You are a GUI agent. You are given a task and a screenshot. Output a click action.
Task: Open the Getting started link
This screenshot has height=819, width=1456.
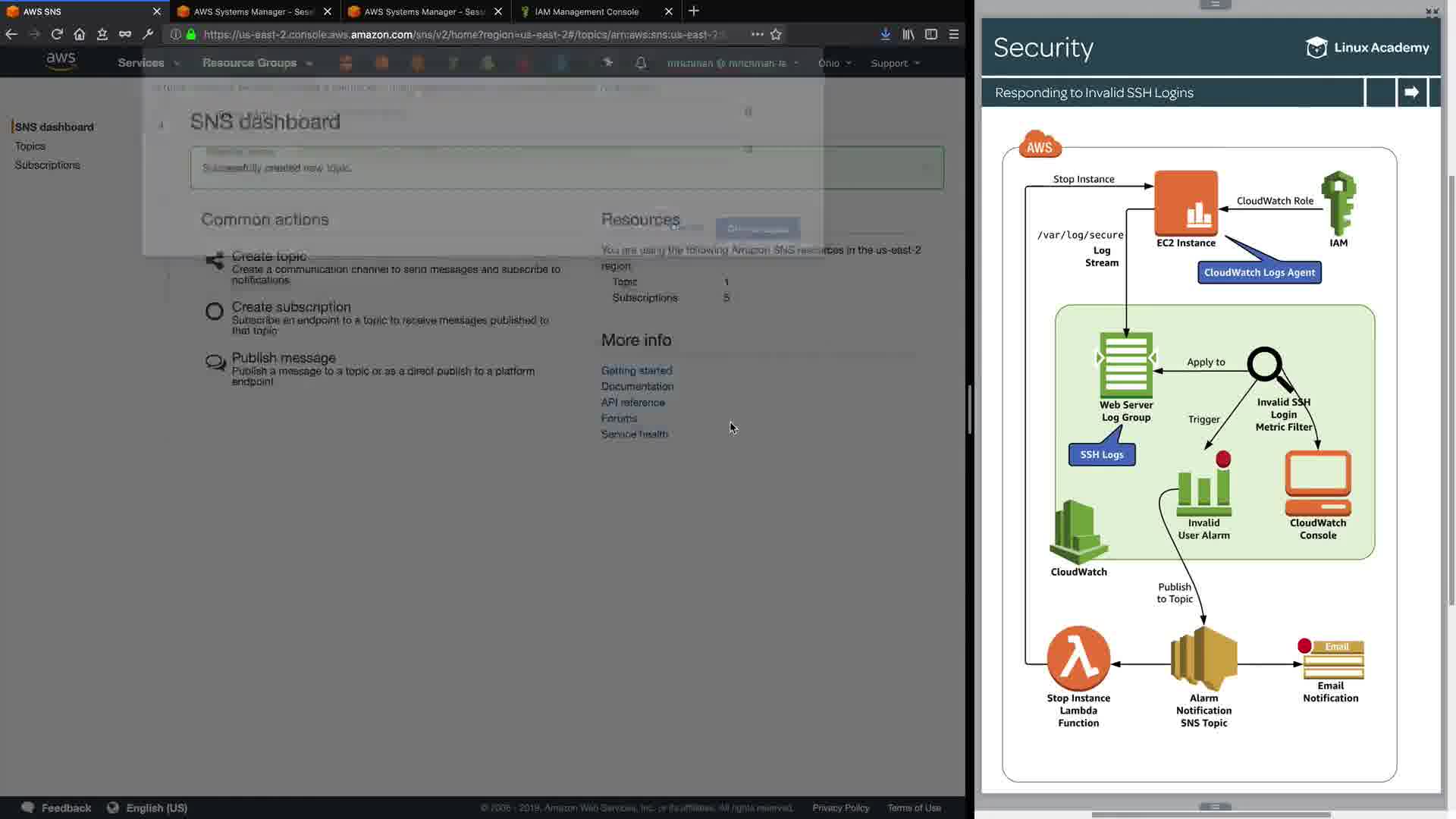(636, 370)
